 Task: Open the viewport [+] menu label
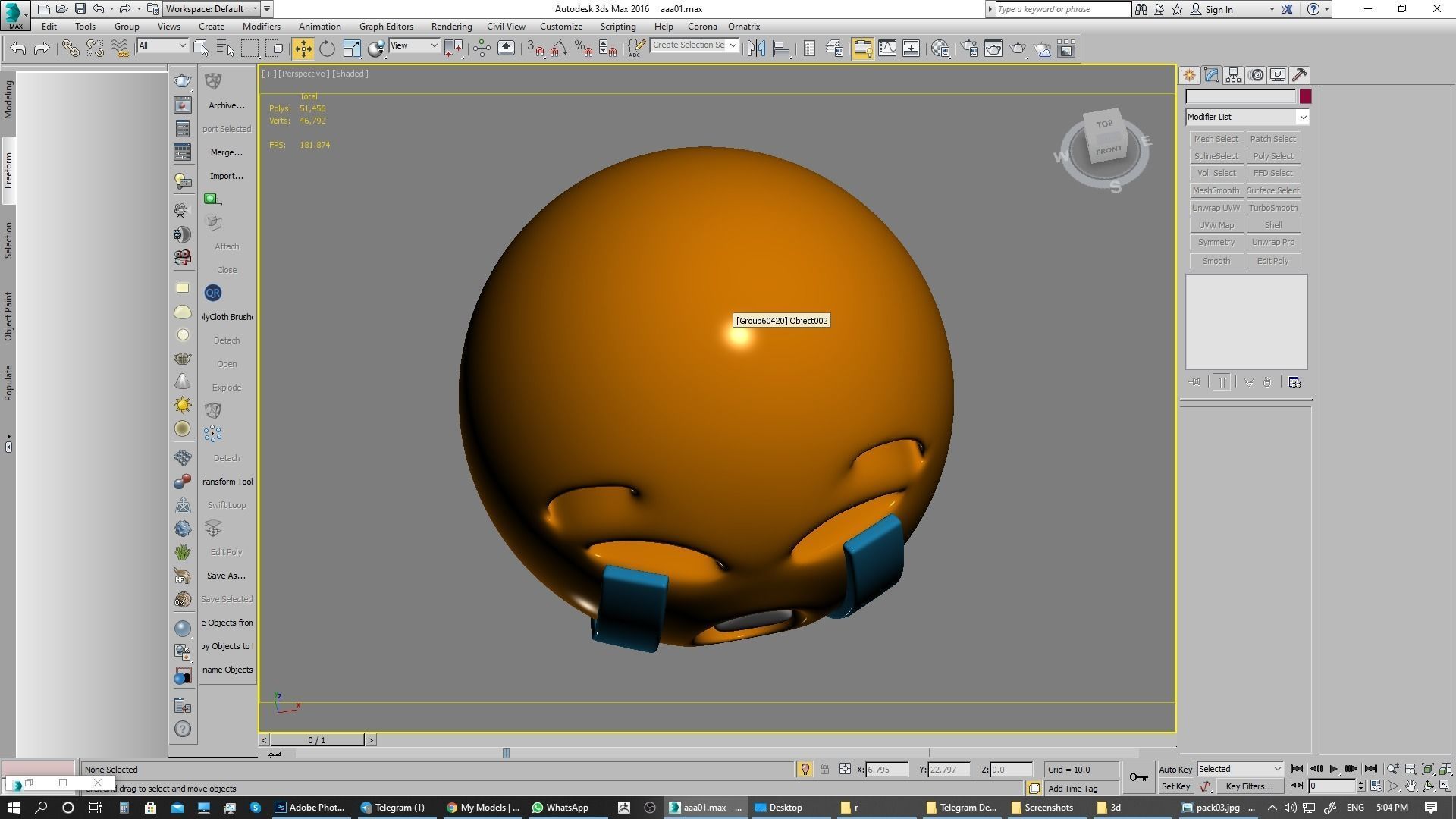[x=268, y=74]
